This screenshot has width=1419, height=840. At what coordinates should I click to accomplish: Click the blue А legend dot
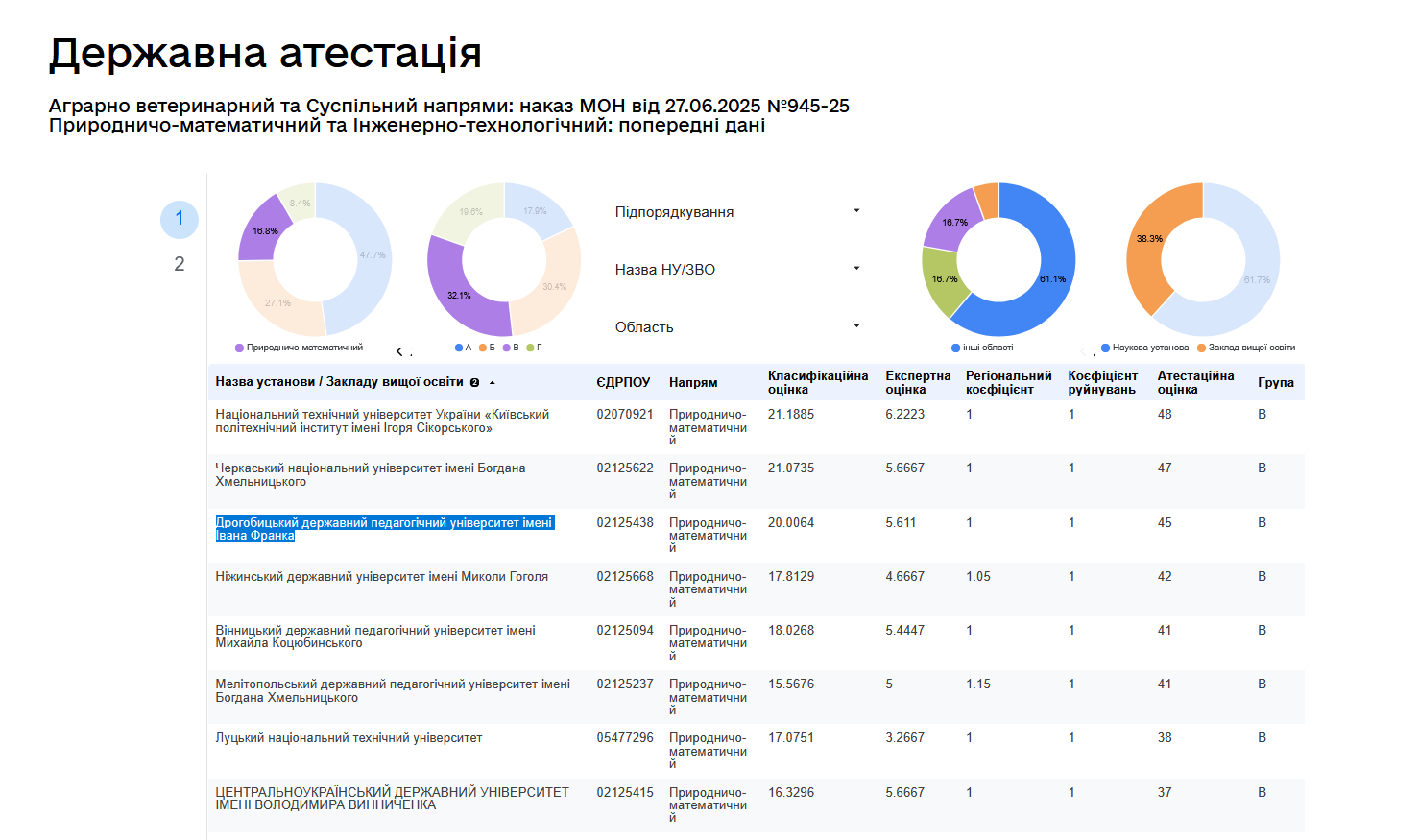click(x=459, y=348)
